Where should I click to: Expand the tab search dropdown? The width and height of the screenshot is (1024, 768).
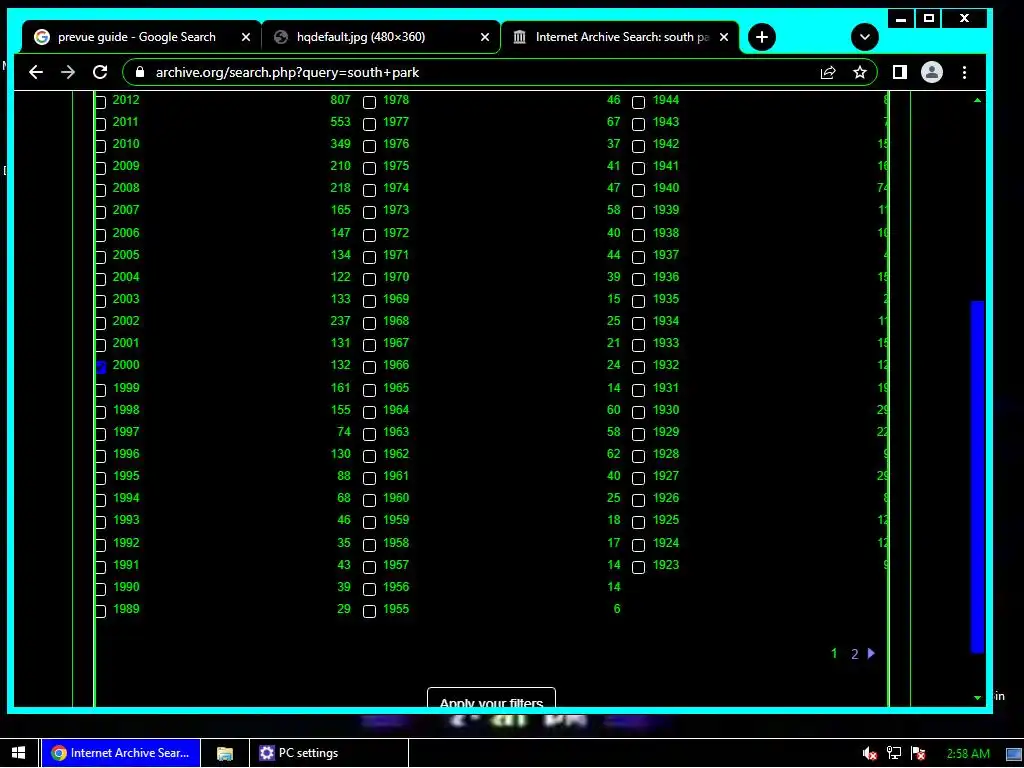[x=865, y=37]
